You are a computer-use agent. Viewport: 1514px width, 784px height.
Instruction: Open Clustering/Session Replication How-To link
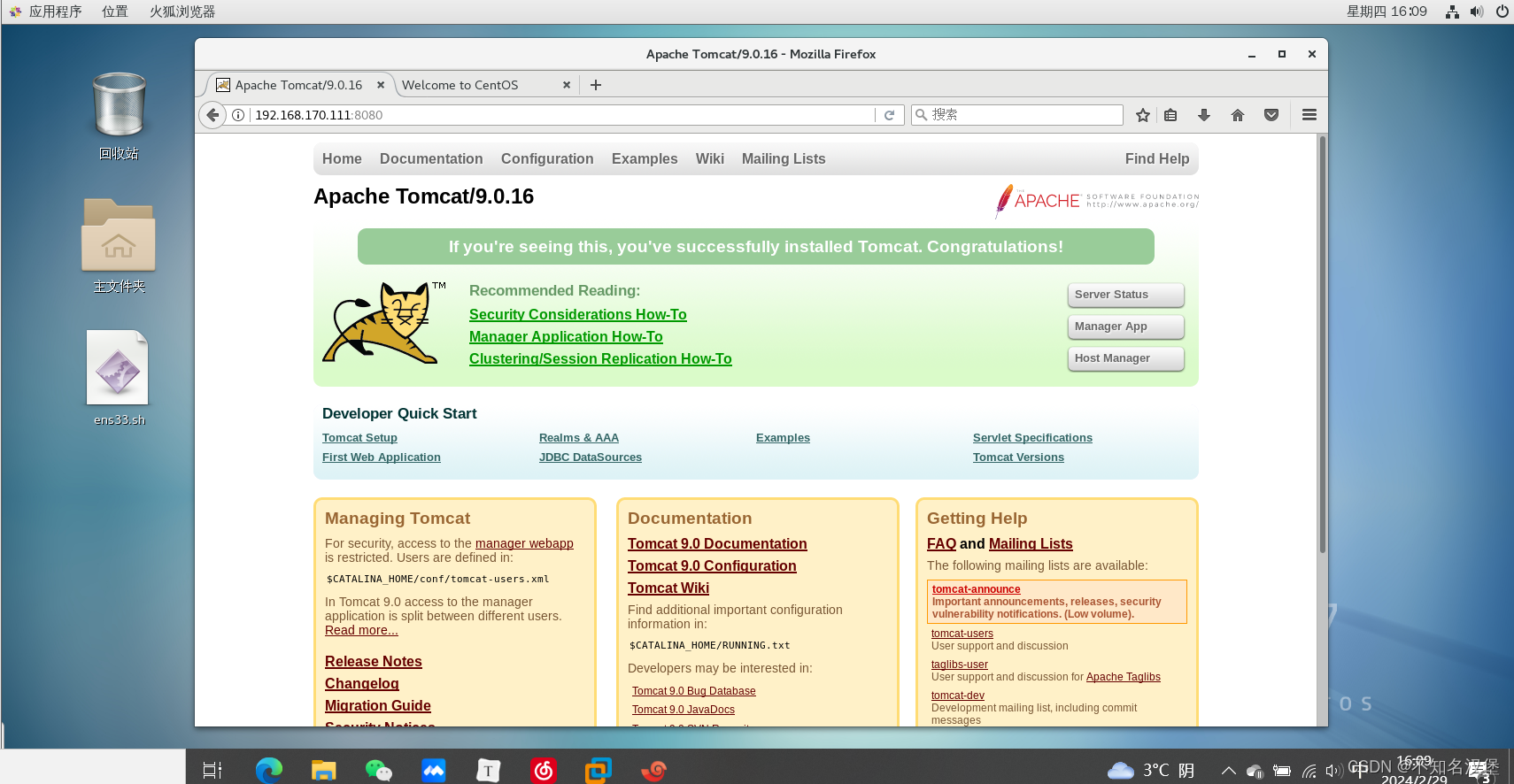point(600,359)
